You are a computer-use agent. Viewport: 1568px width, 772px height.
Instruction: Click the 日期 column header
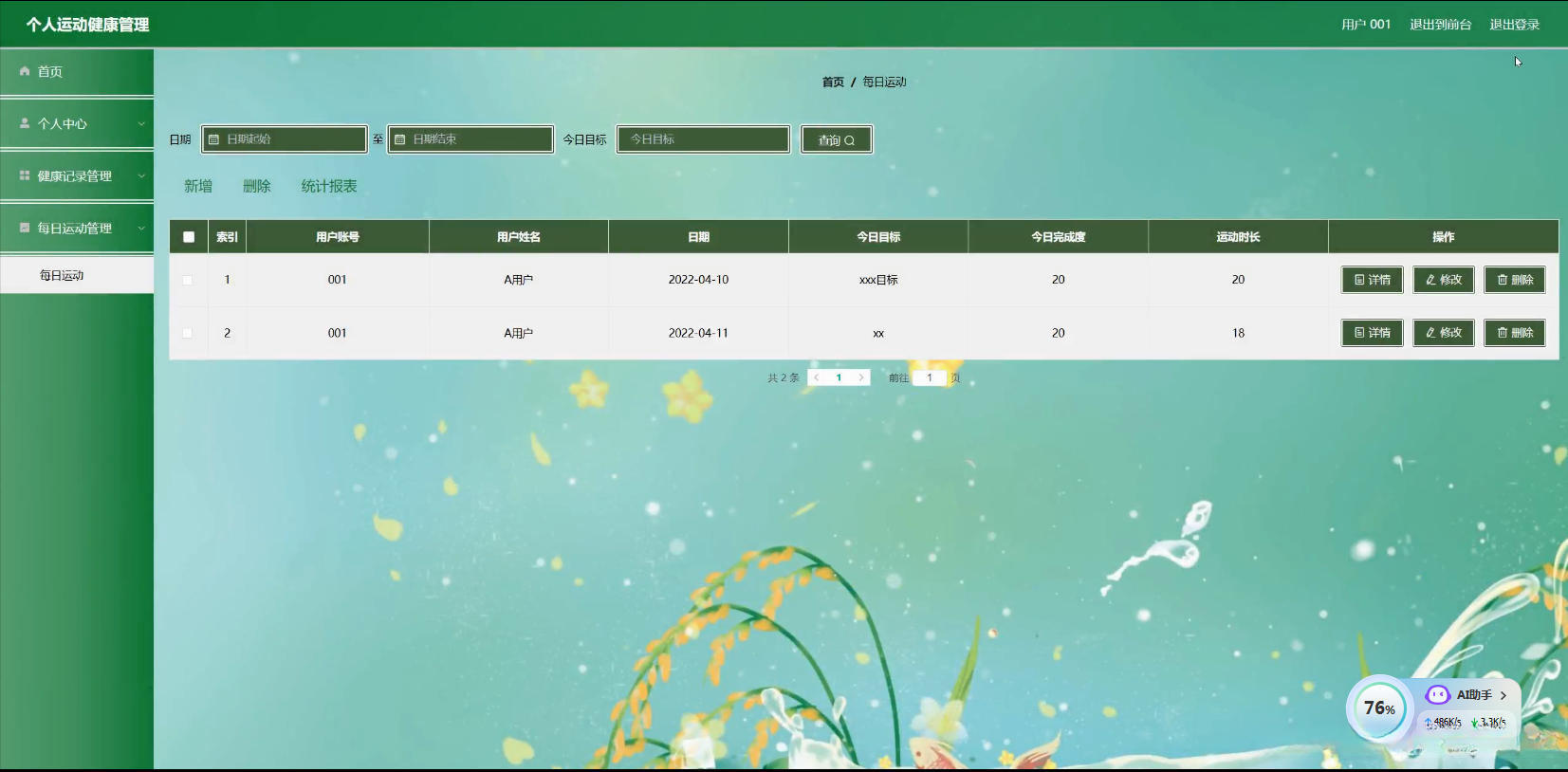[699, 237]
